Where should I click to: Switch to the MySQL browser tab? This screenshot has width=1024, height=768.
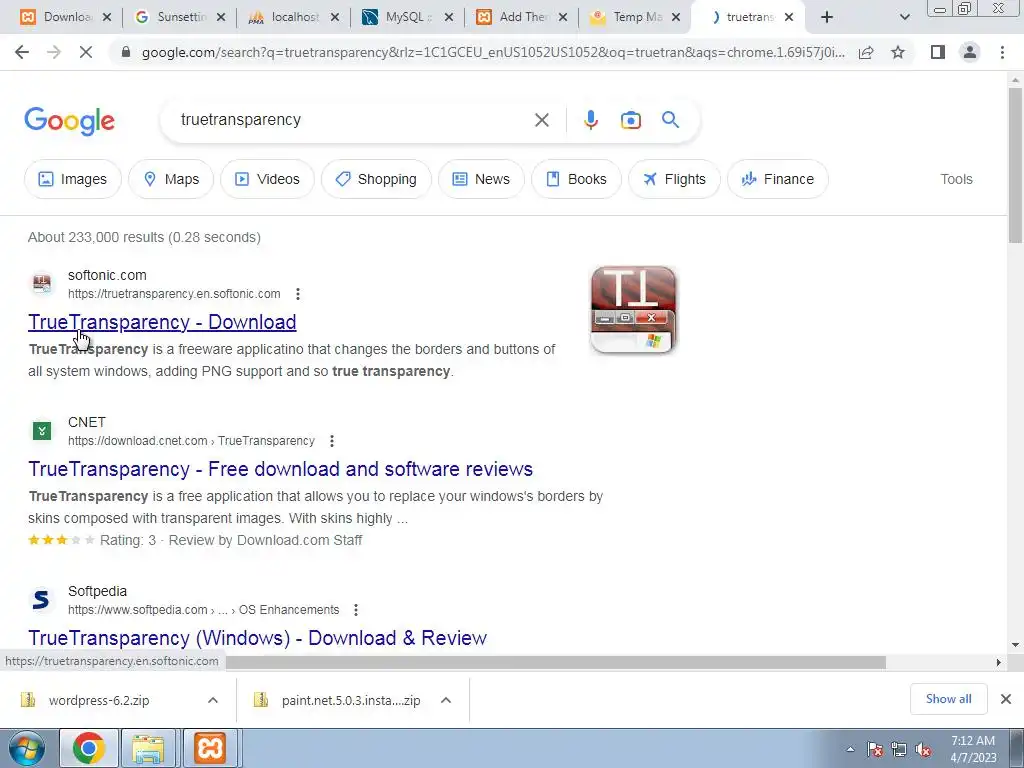406,18
